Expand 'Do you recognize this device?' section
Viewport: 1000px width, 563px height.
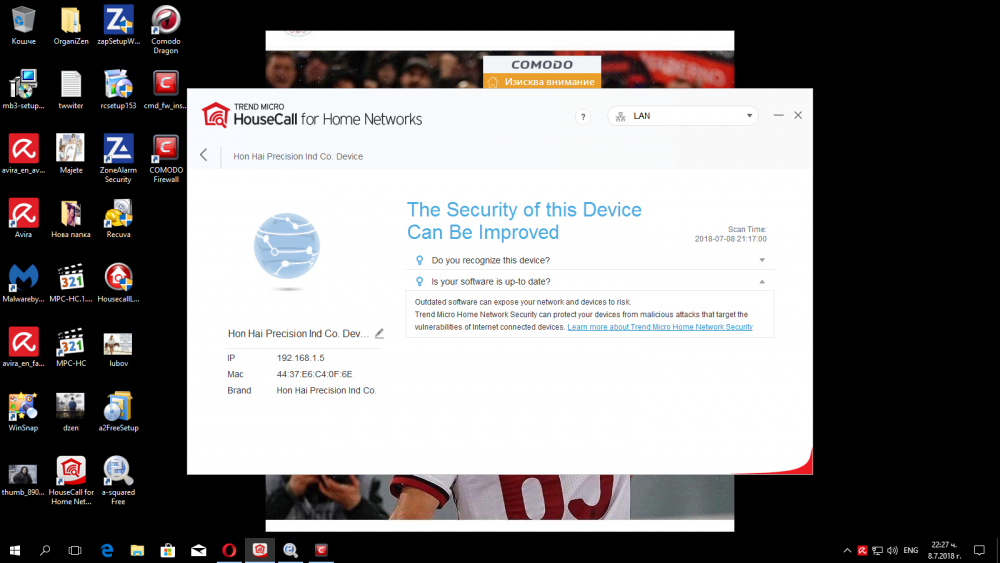(590, 260)
